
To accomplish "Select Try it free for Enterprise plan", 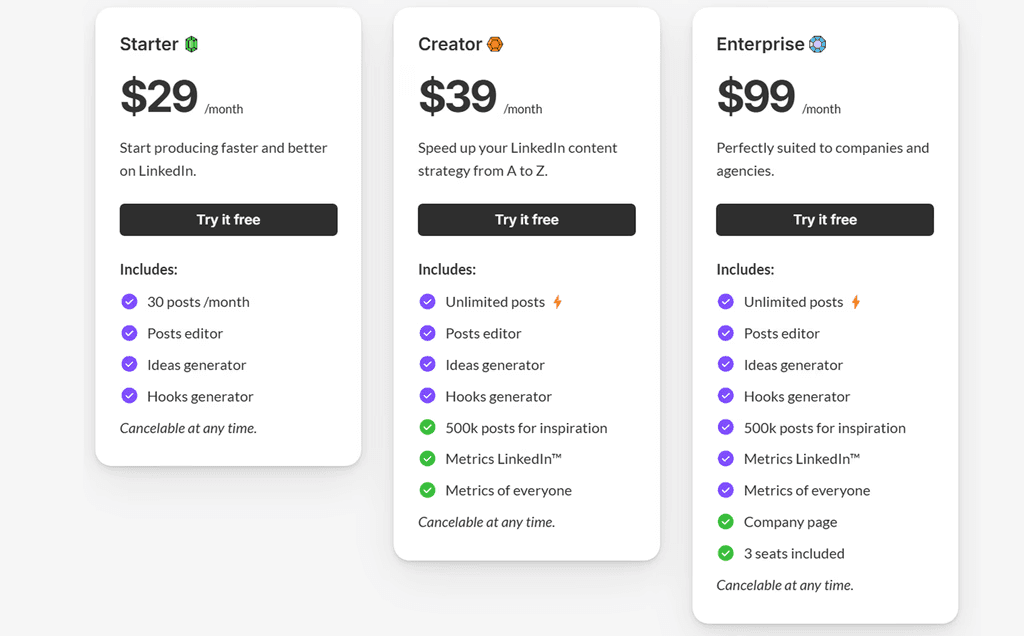I will (x=825, y=219).
